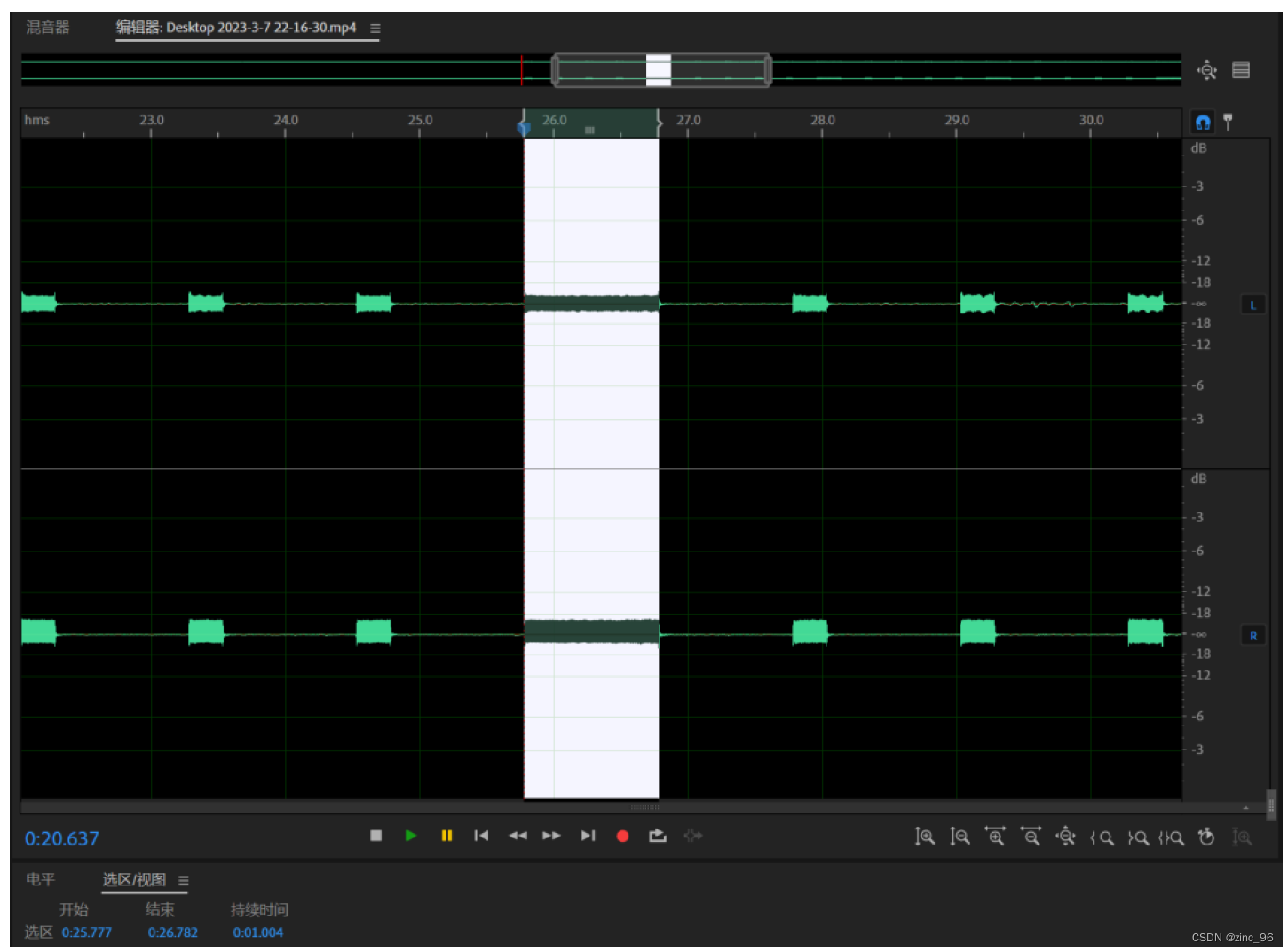The height and width of the screenshot is (952, 1288).
Task: Click Zoom In at In Point icon
Action: point(1102,837)
